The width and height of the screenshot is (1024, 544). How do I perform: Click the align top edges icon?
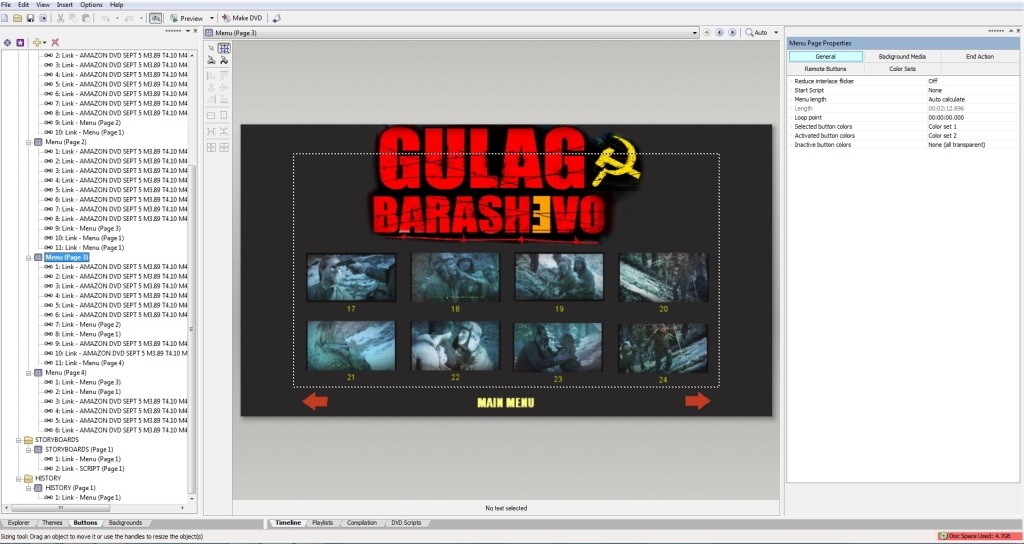(224, 76)
